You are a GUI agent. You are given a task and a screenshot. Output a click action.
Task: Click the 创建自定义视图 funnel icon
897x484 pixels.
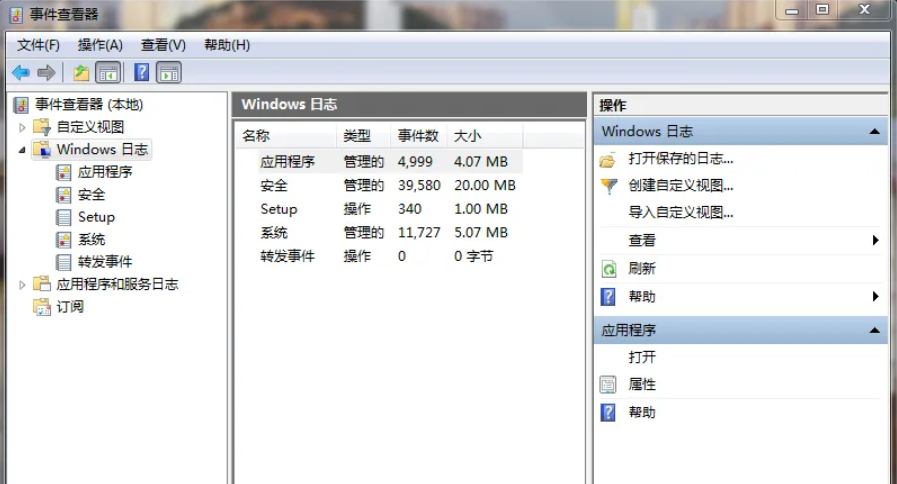(x=608, y=186)
